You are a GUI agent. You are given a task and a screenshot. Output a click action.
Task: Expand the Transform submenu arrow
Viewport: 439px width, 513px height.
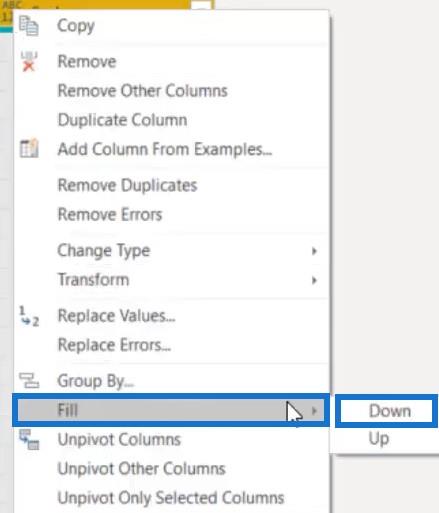point(314,280)
